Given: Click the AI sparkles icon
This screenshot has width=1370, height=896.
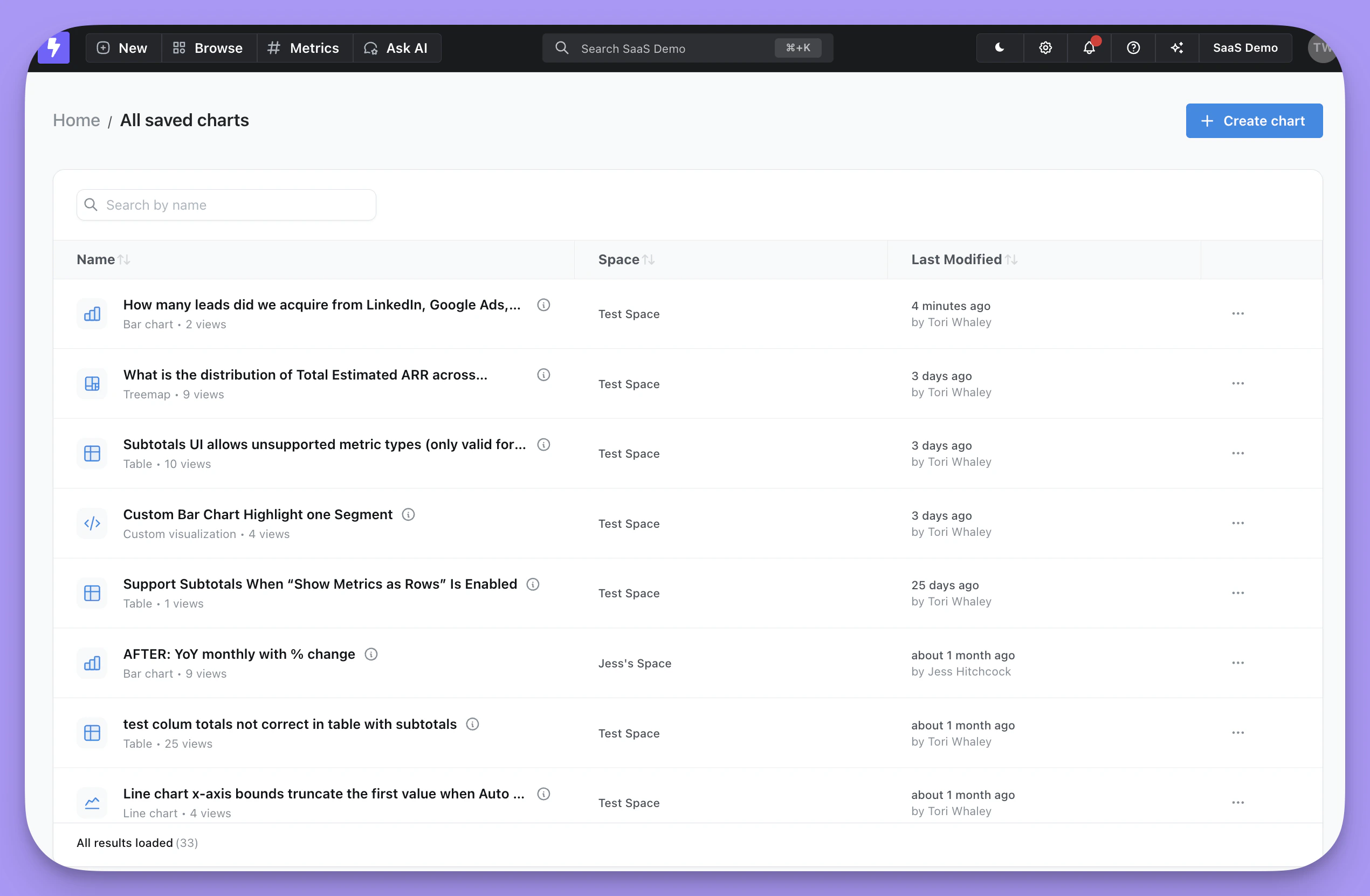Looking at the screenshot, I should point(1176,48).
